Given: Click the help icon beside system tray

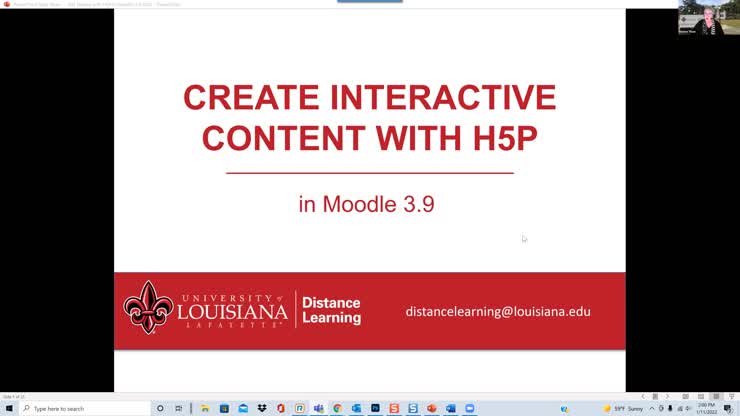Looking at the screenshot, I should click(564, 409).
